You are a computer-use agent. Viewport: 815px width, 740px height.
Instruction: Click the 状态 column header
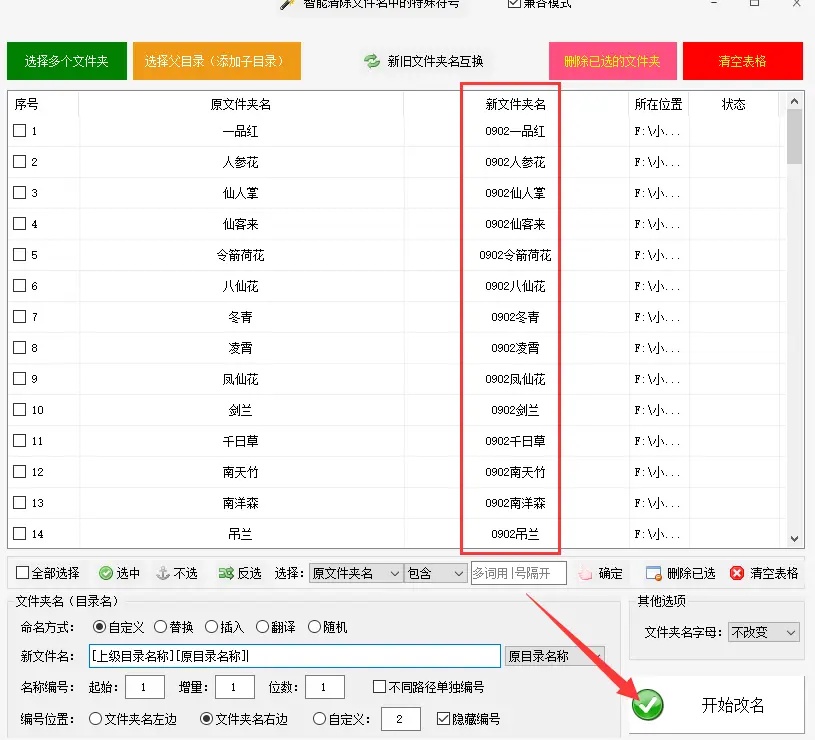[733, 104]
